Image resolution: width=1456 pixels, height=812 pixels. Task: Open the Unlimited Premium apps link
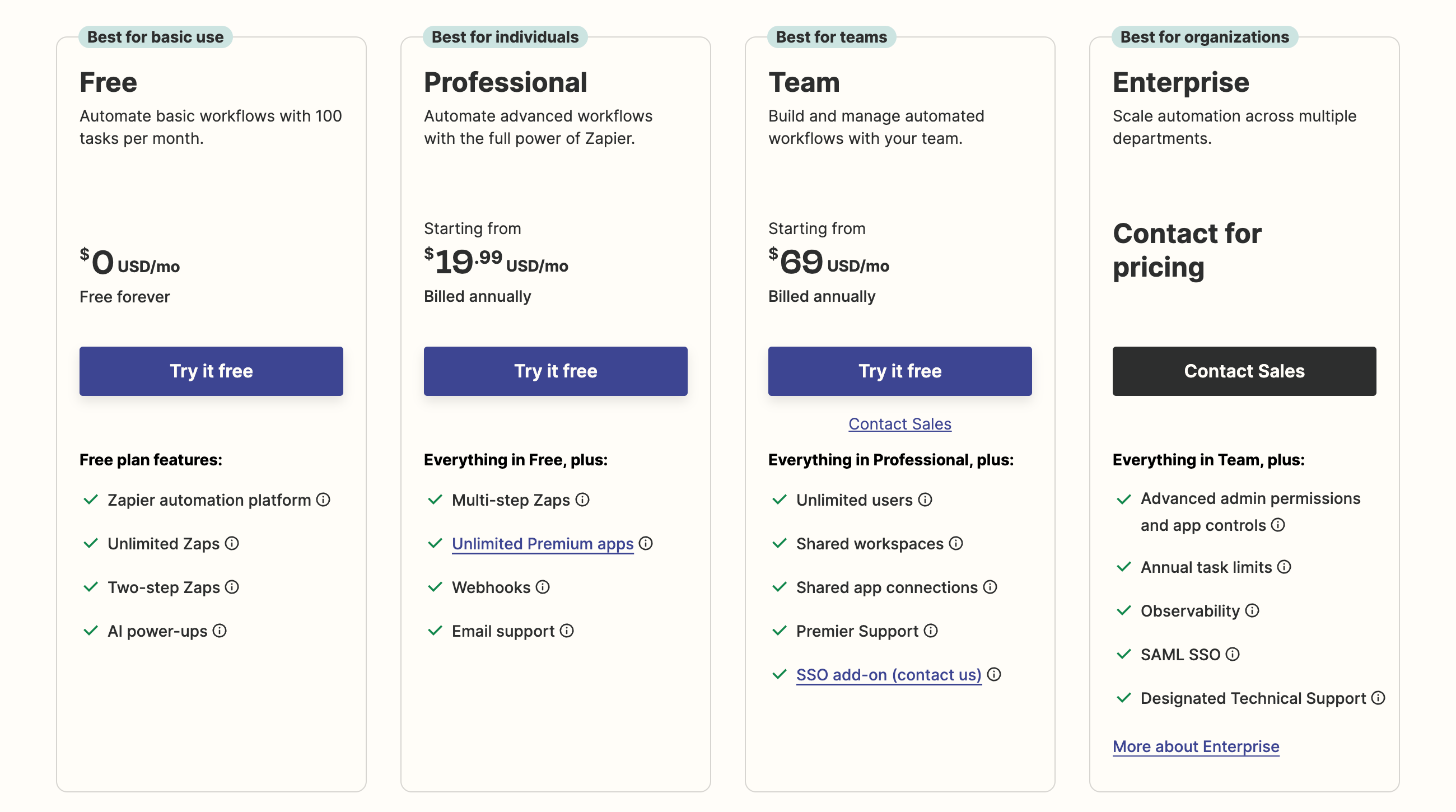(x=542, y=544)
